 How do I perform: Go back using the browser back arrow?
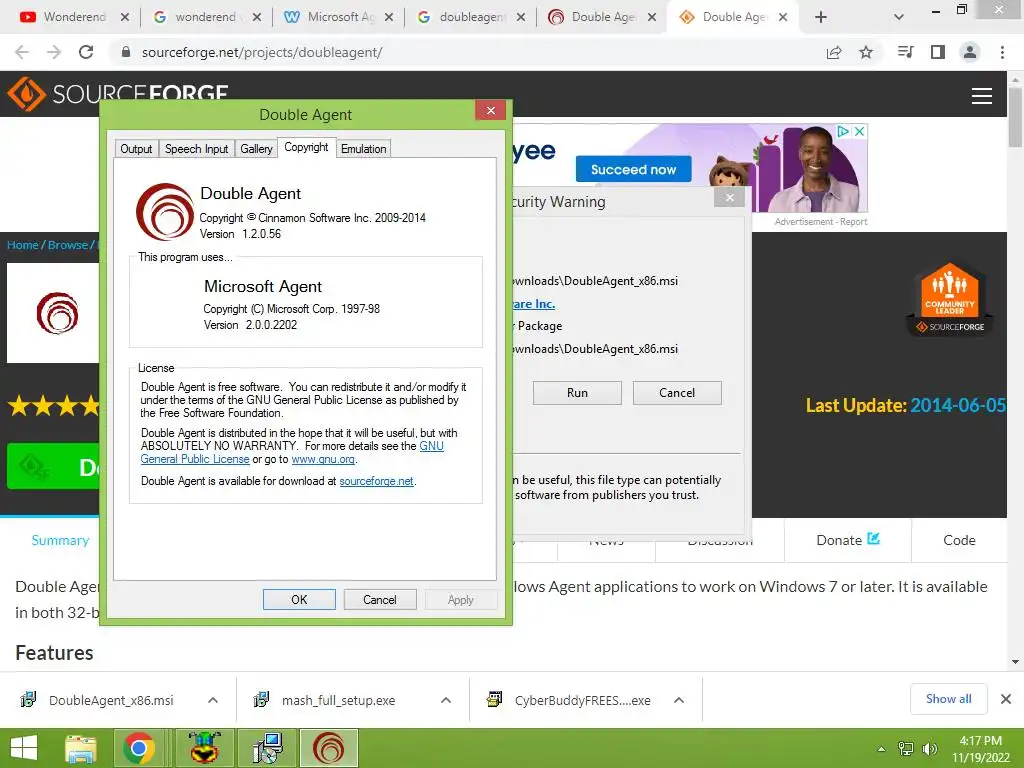coord(22,52)
